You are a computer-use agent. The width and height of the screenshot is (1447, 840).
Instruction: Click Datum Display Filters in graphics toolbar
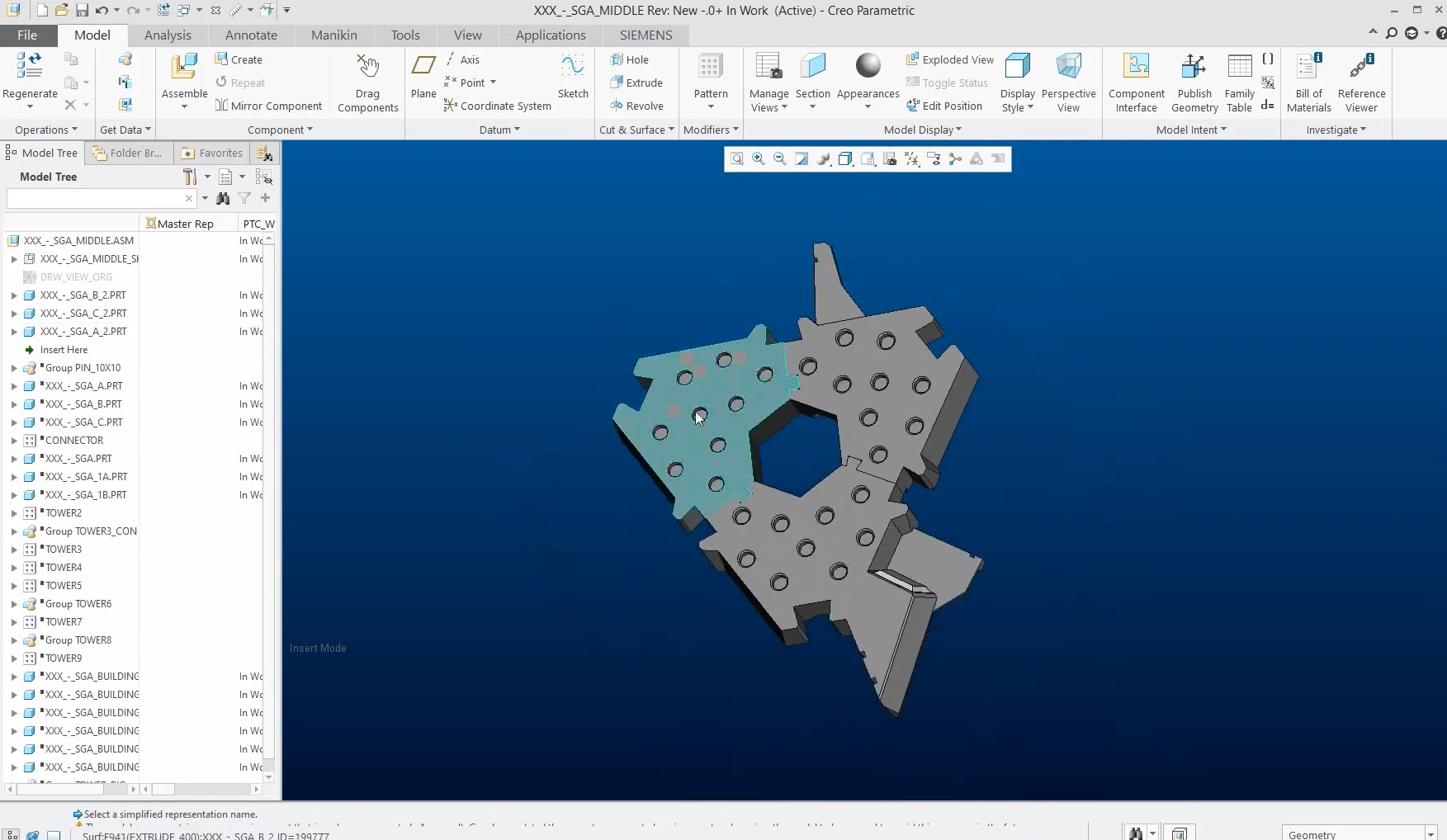[911, 159]
